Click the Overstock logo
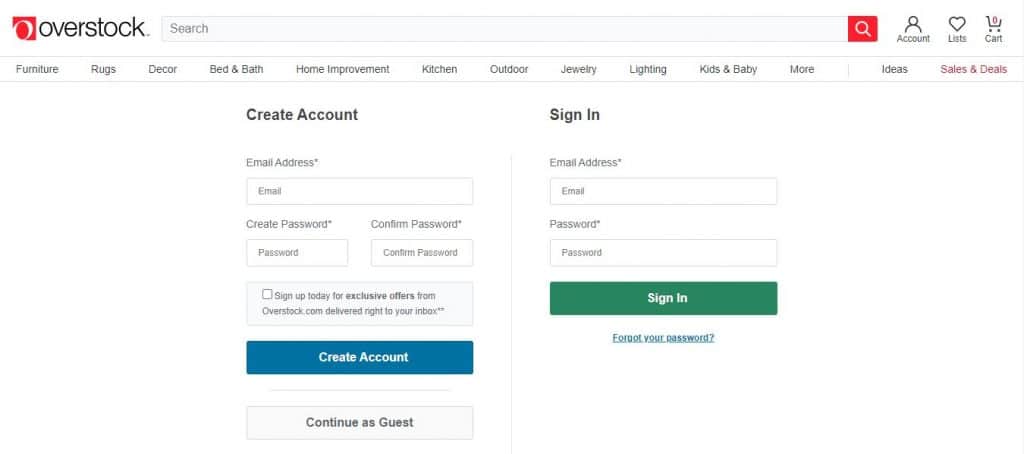Viewport: 1024px width, 454px height. (x=80, y=28)
